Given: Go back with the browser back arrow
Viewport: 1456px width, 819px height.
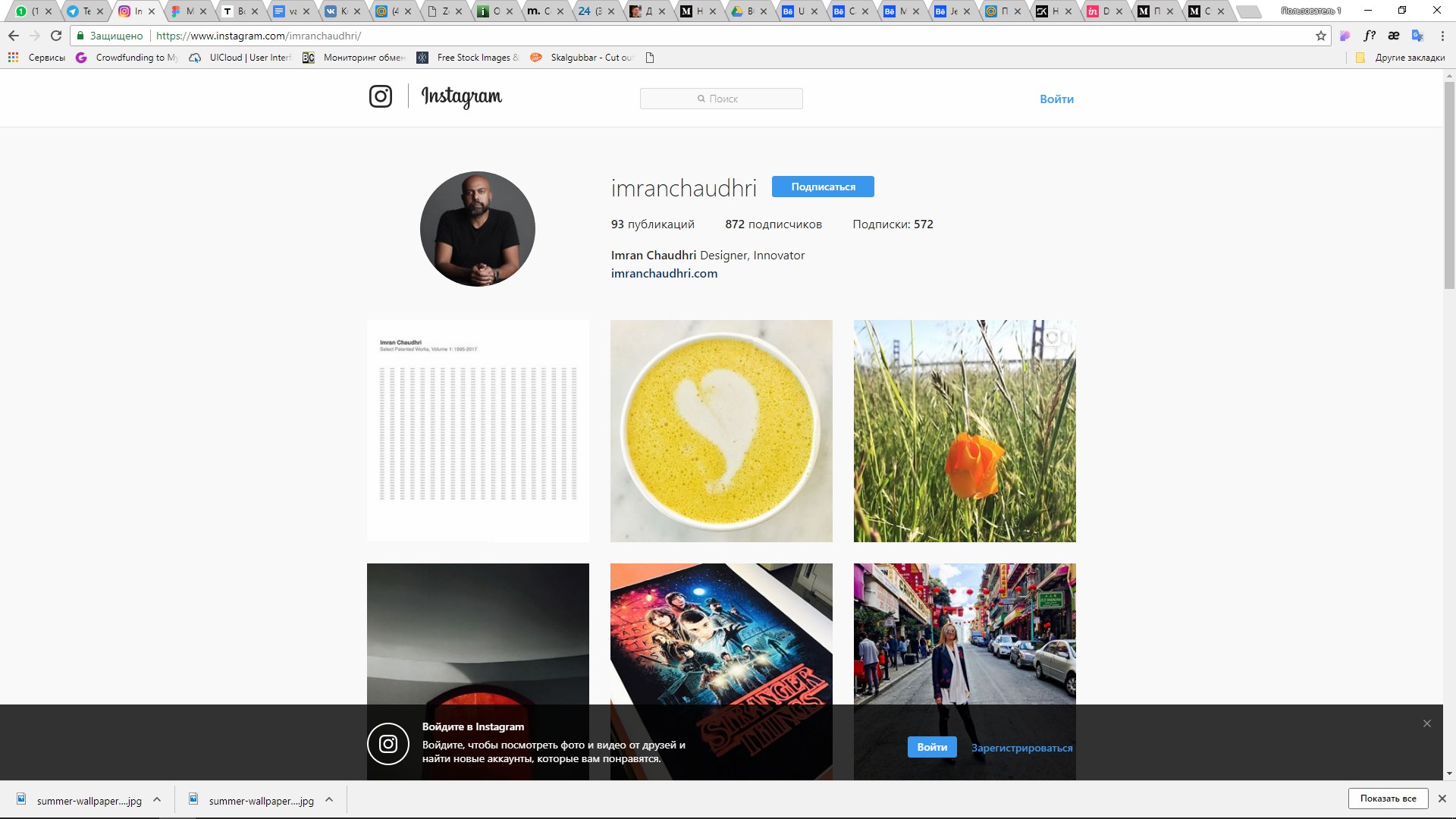Looking at the screenshot, I should tap(14, 36).
